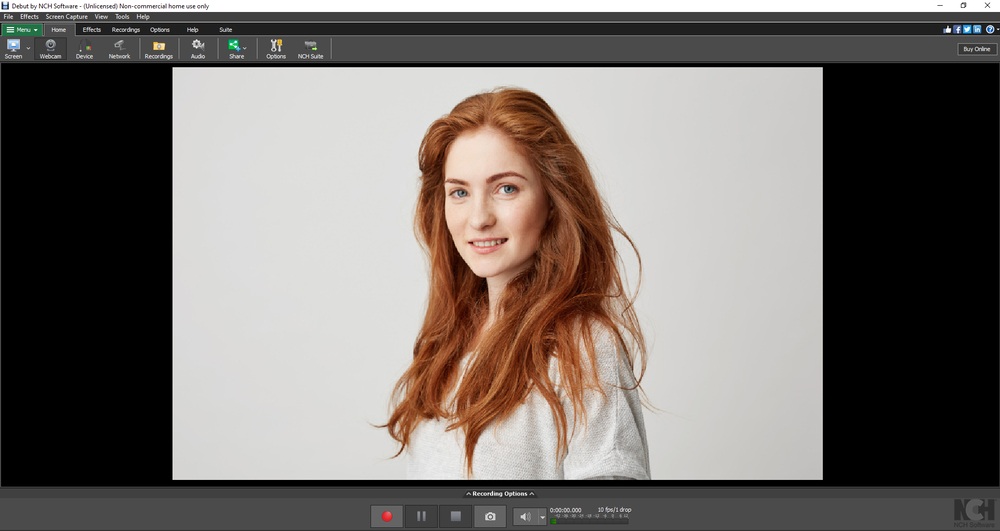Open the File menu
1000x531 pixels.
(x=8, y=17)
